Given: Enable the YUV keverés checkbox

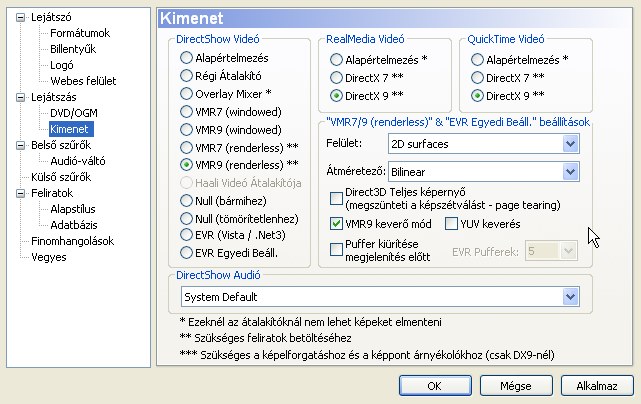Looking at the screenshot, I should point(452,224).
